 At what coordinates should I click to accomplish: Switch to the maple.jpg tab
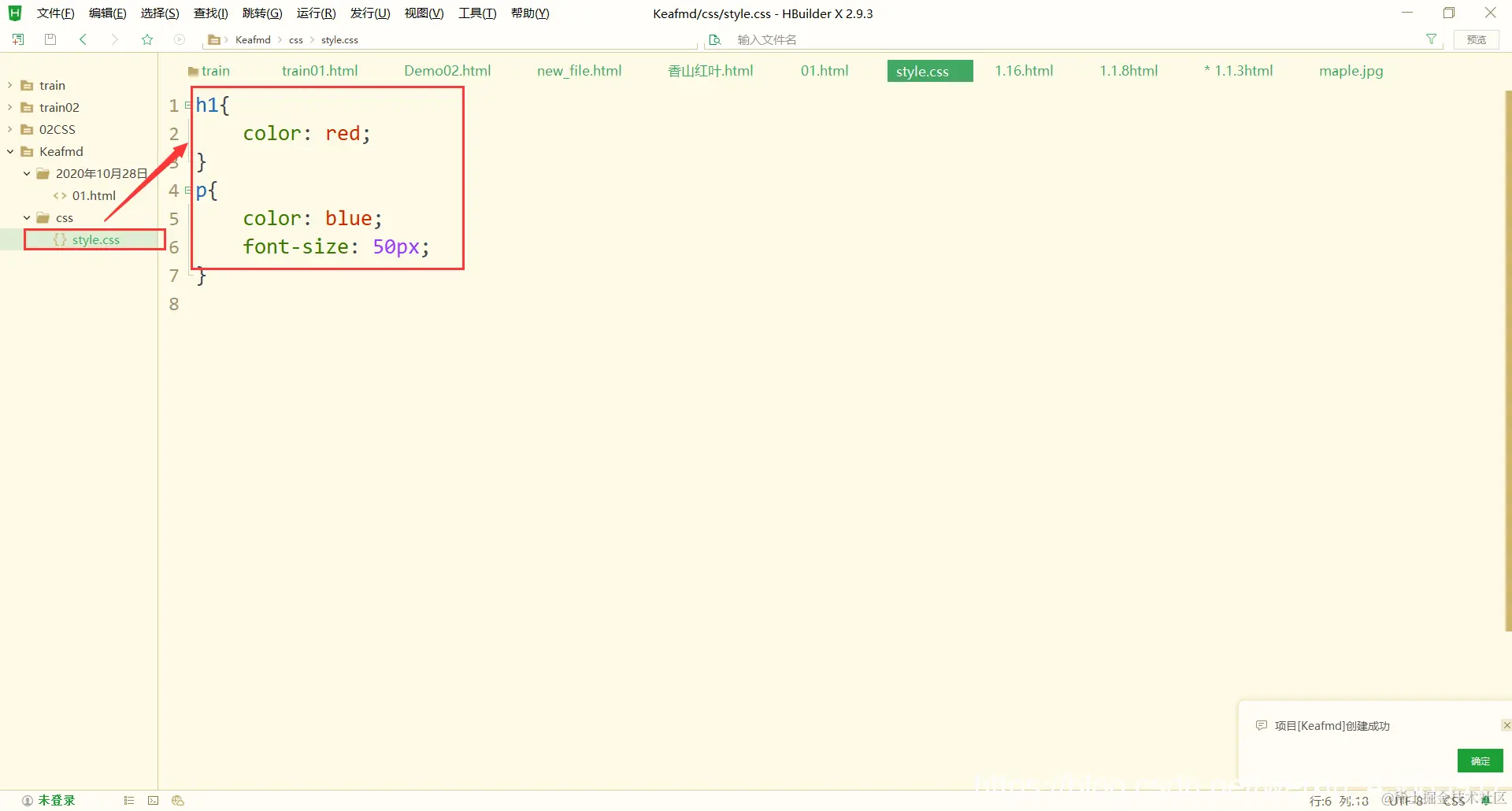[1351, 71]
